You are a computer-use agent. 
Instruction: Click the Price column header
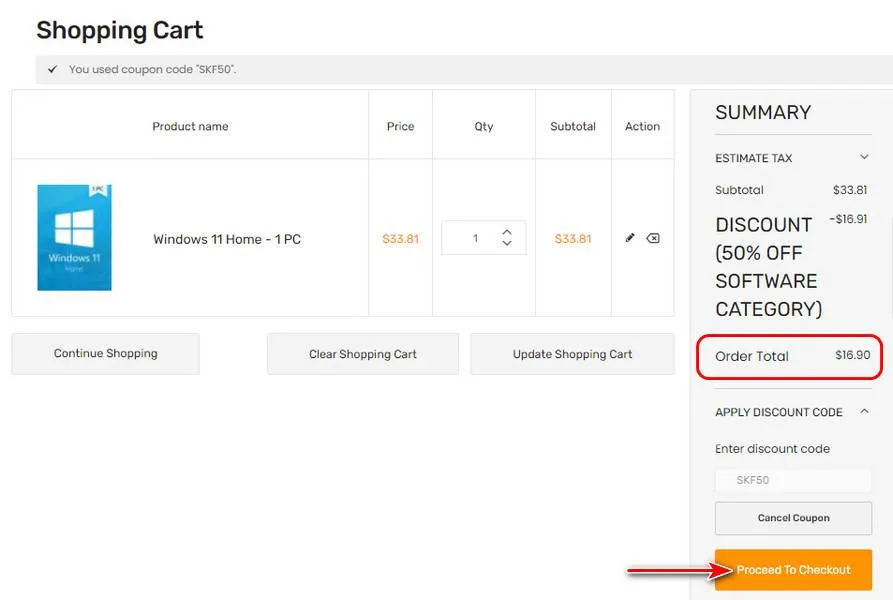(400, 126)
